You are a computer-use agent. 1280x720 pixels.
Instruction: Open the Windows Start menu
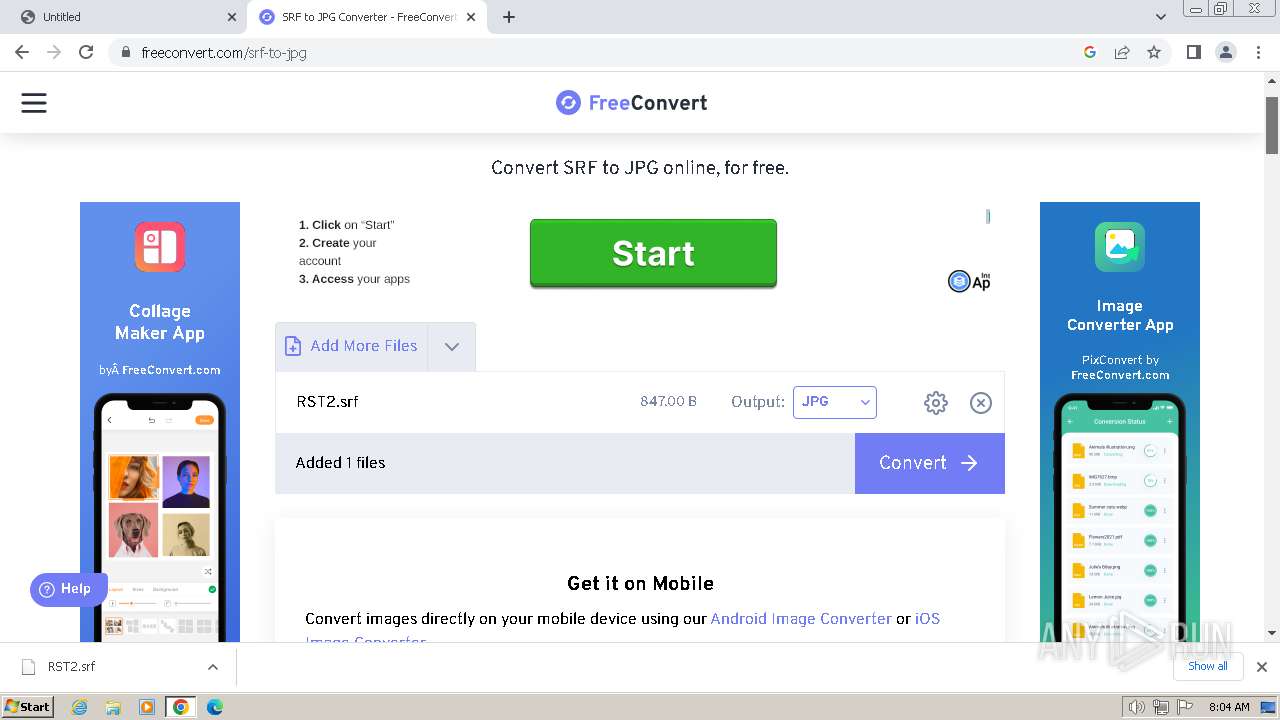(28, 707)
